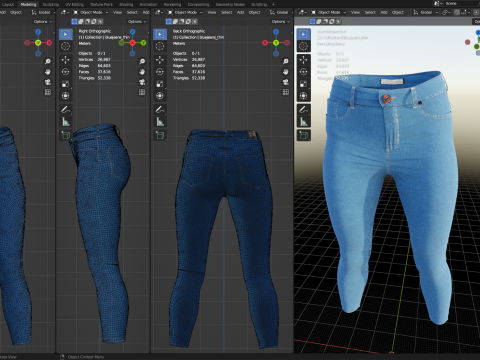Open Object Mode dropdown in Back Orthographic viewport

[x=185, y=12]
